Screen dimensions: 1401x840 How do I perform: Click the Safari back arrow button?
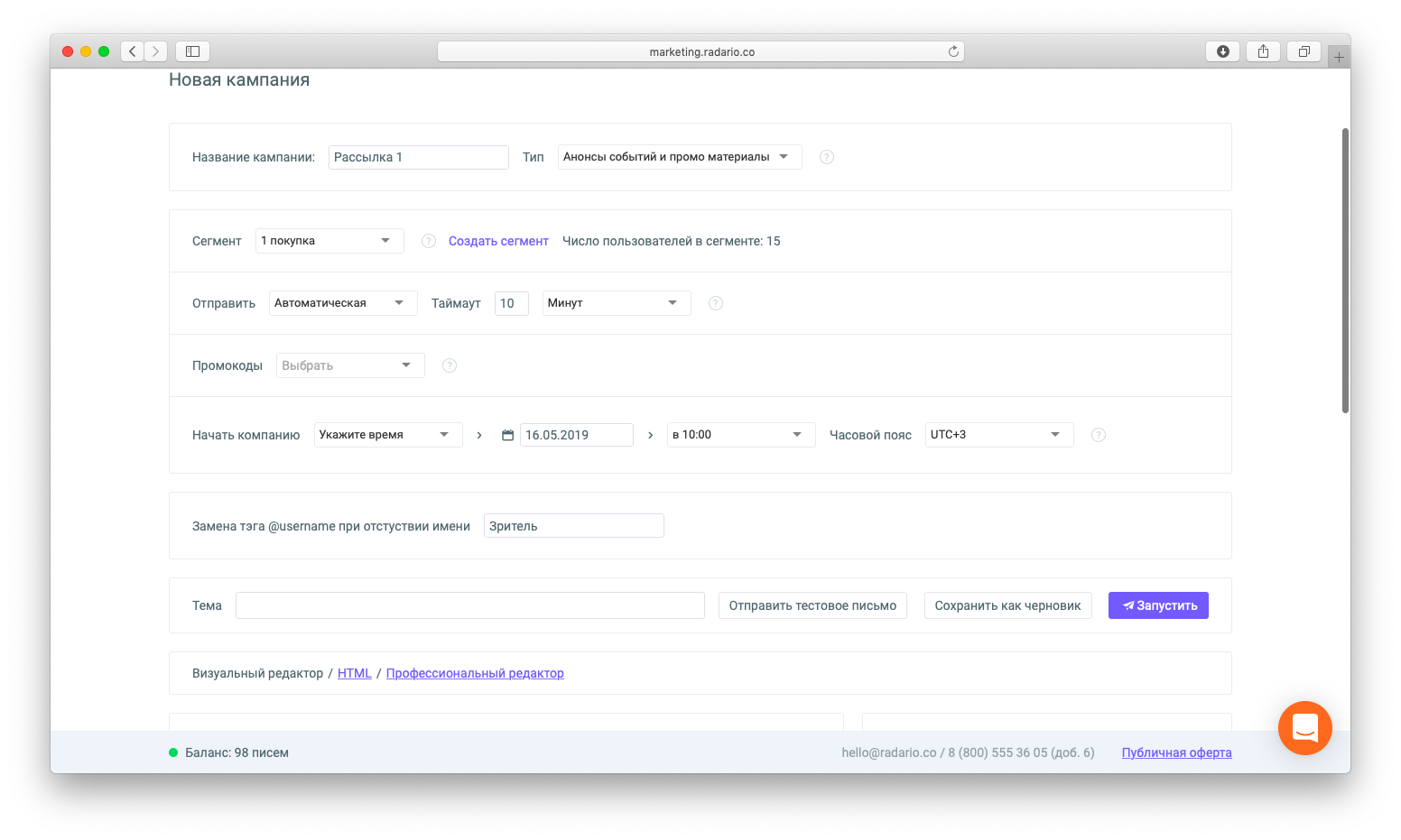(x=133, y=51)
